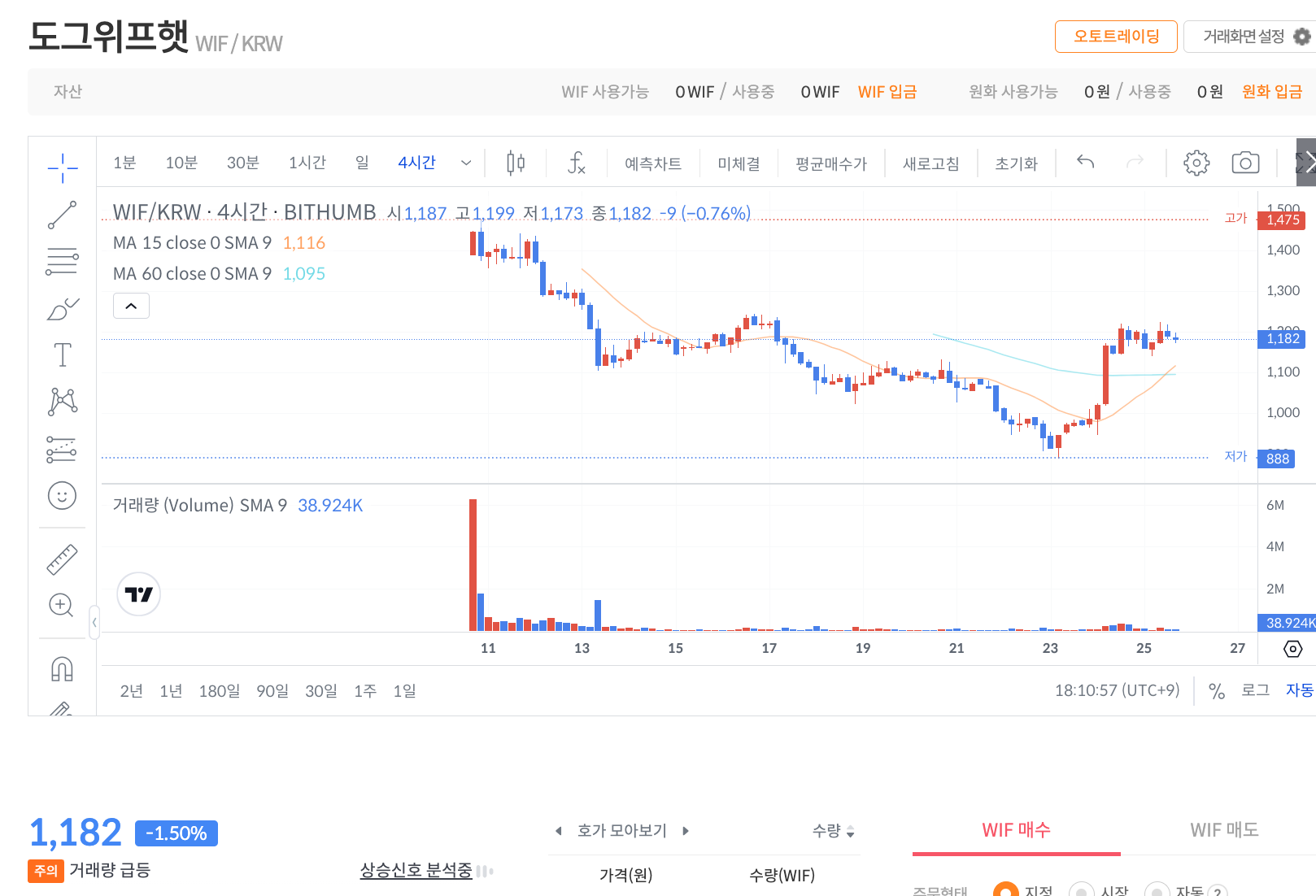The width and height of the screenshot is (1316, 896).
Task: Select the 1시간 interval
Action: click(307, 163)
